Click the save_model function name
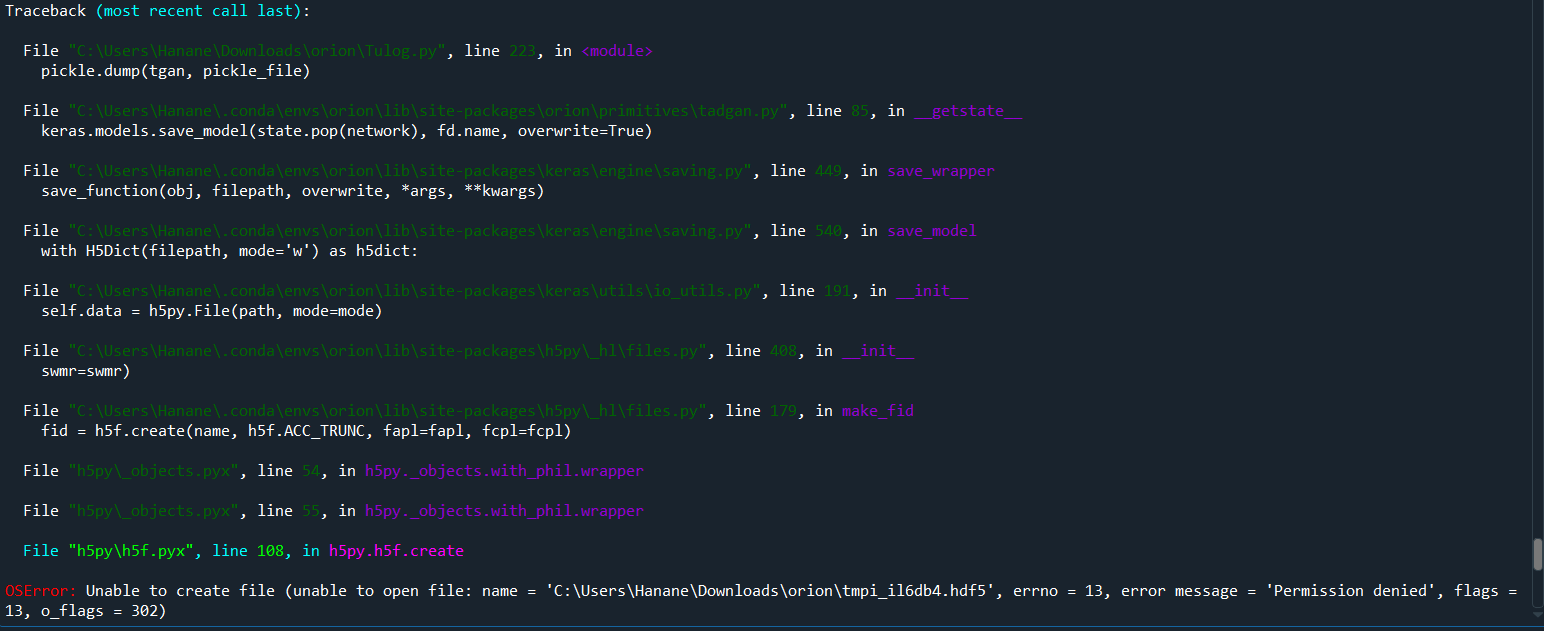This screenshot has height=631, width=1544. pos(931,230)
